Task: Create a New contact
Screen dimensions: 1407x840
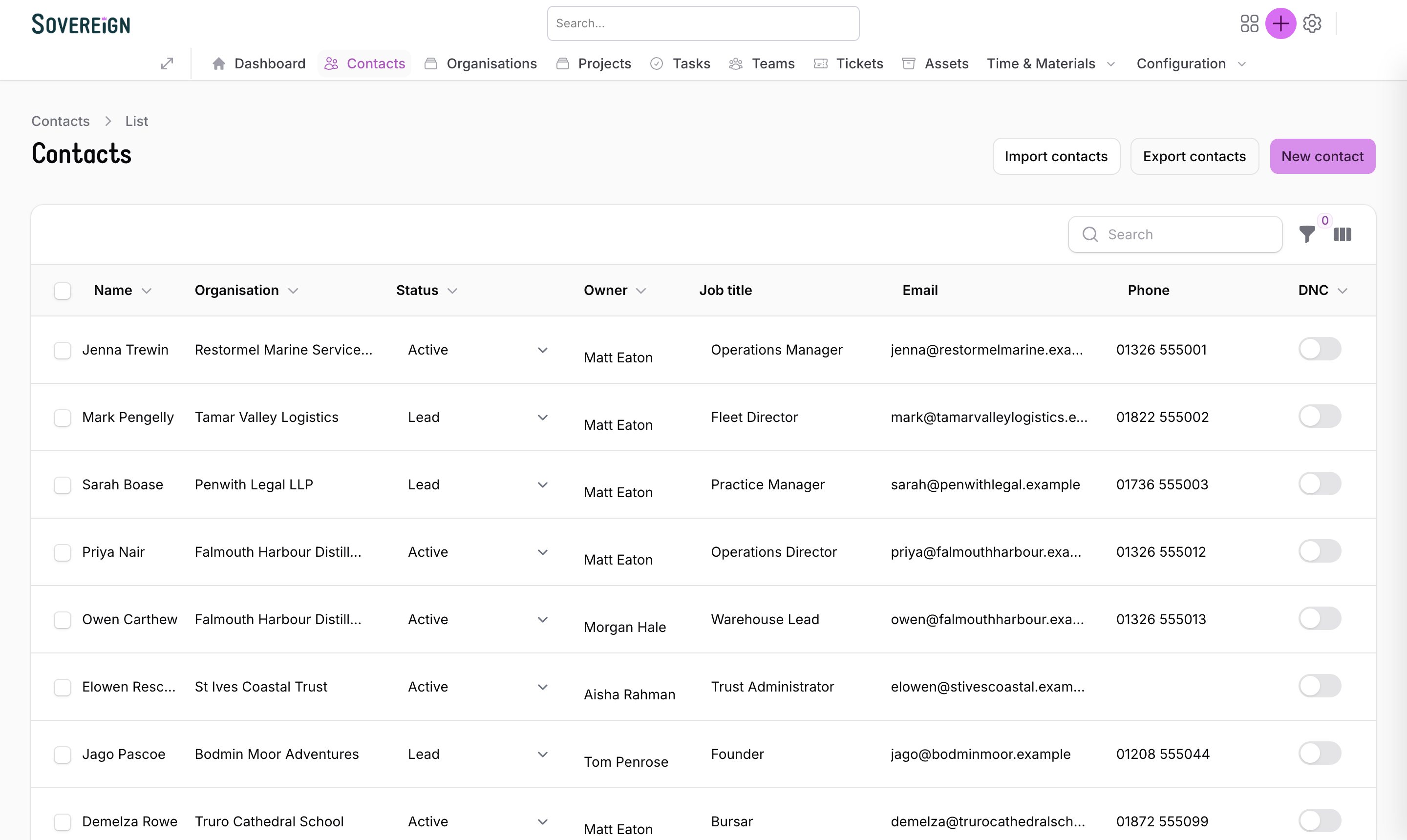Action: tap(1322, 156)
